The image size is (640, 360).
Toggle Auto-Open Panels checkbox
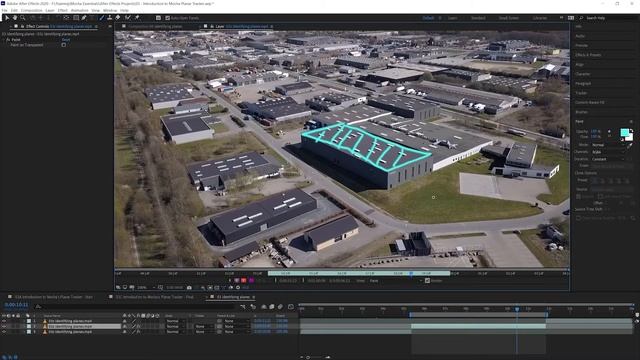[167, 18]
